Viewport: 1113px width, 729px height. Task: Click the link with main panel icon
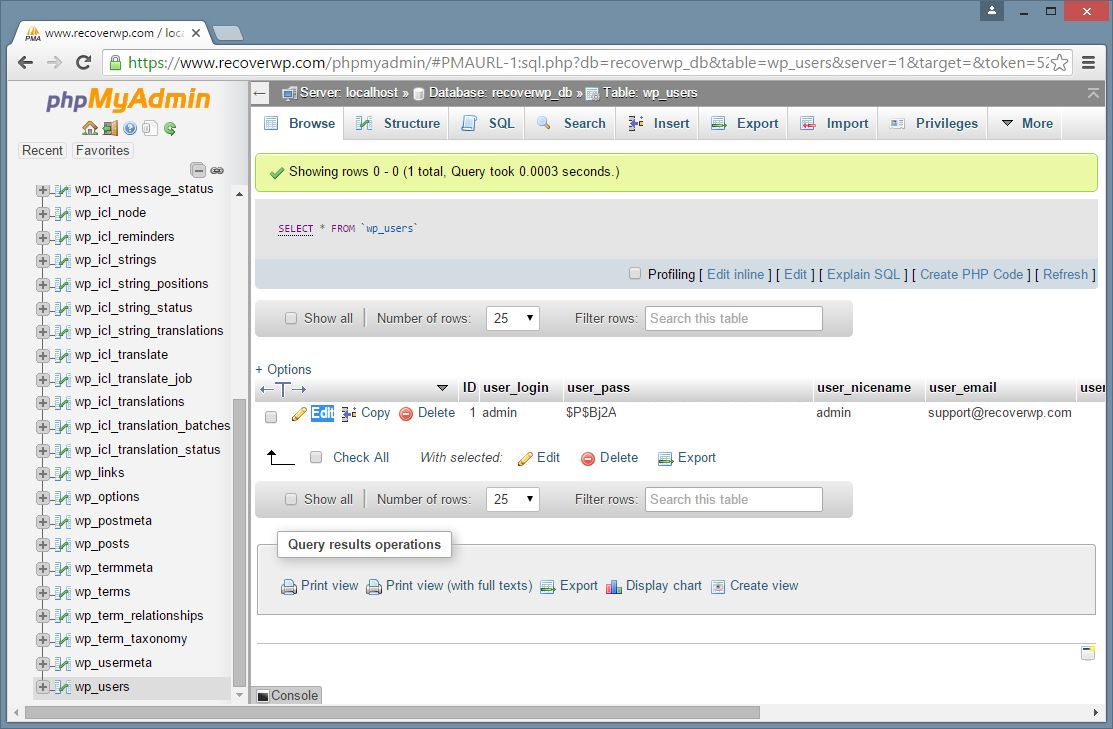click(217, 170)
